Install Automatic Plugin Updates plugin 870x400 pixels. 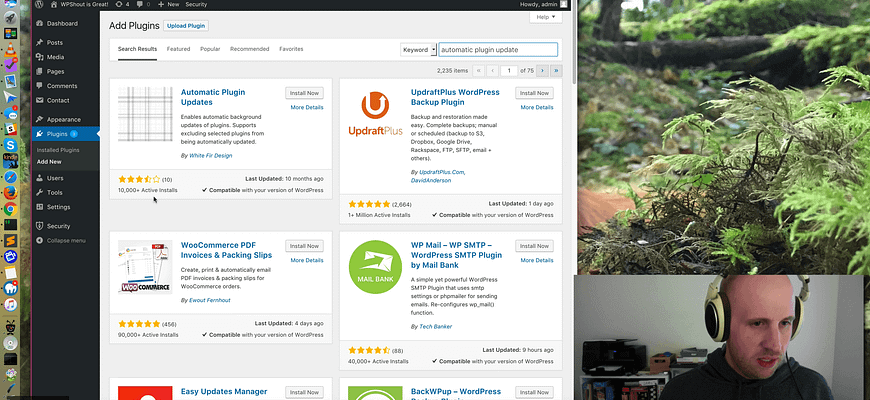coord(304,93)
